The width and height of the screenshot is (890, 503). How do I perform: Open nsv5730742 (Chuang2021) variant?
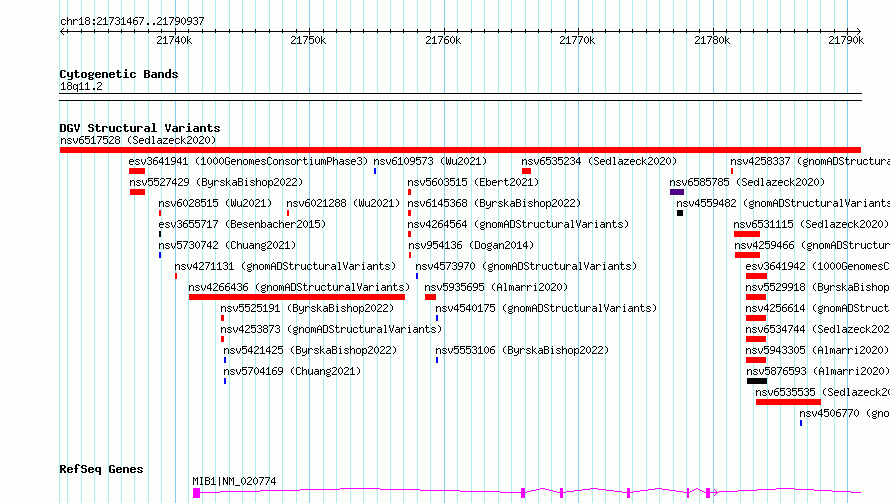click(x=227, y=245)
